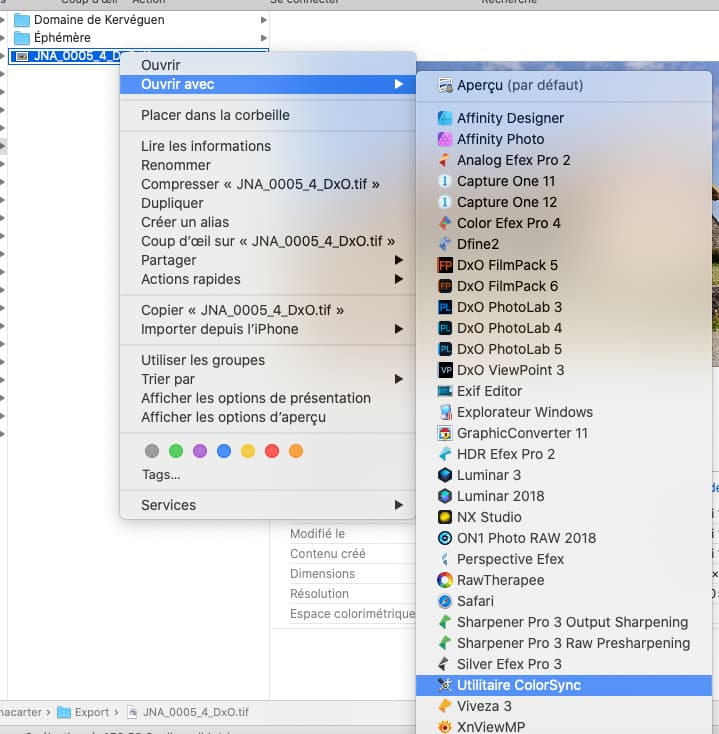
Task: Click the Affinity Designer icon
Action: tap(445, 118)
